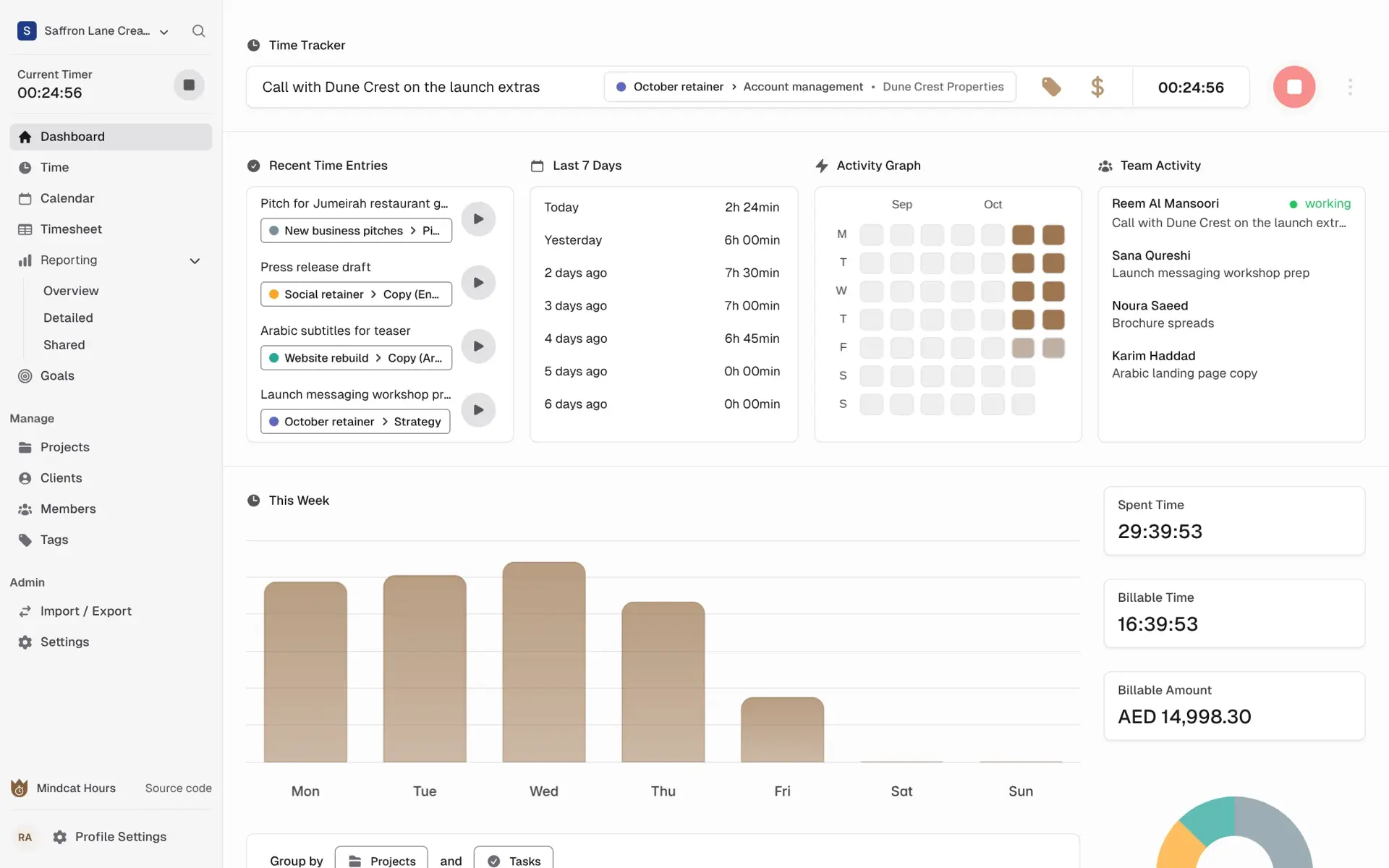The image size is (1389, 868).
Task: Collapse the Reporting section chevron
Action: (x=195, y=260)
